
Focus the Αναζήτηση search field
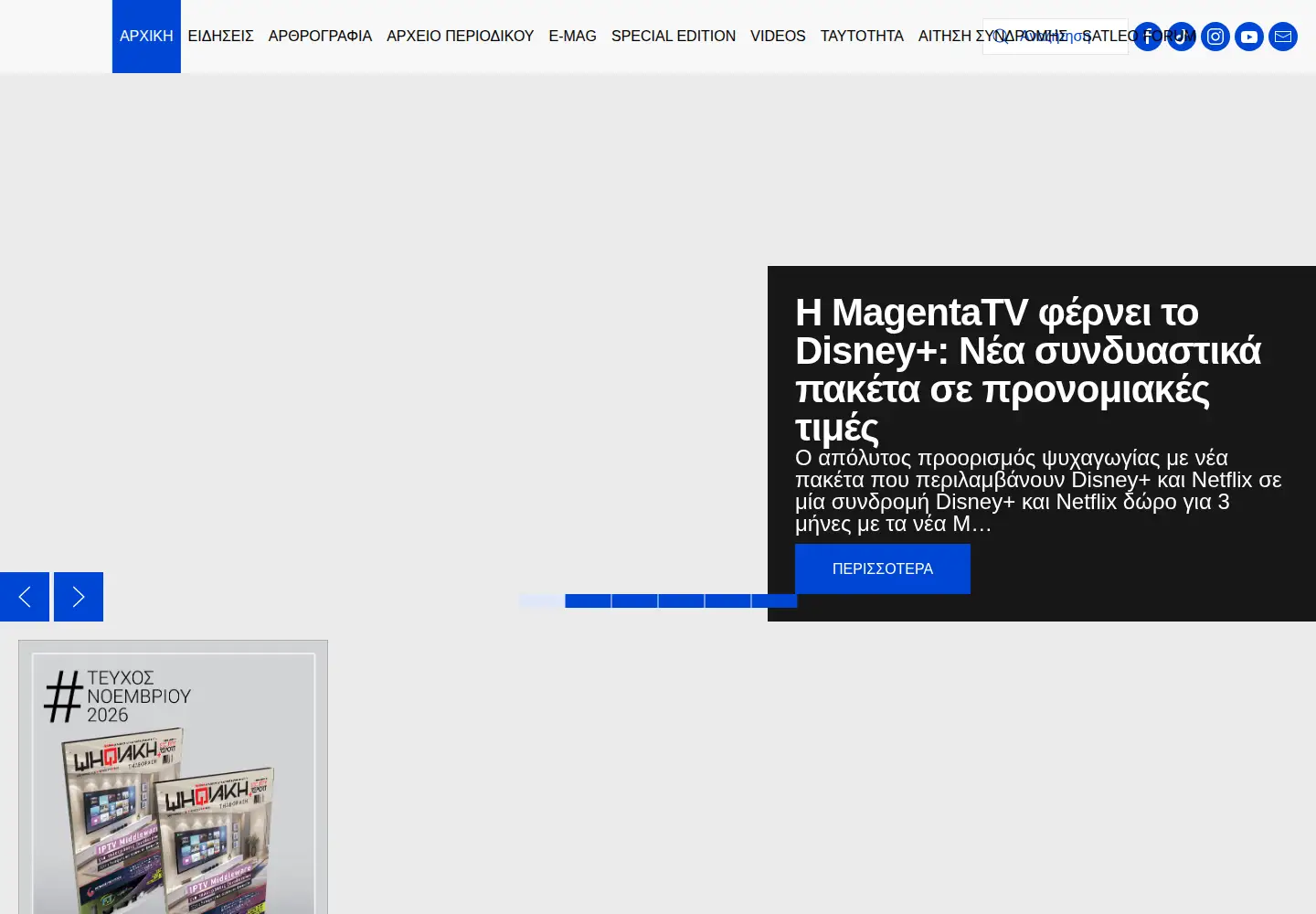1056,37
